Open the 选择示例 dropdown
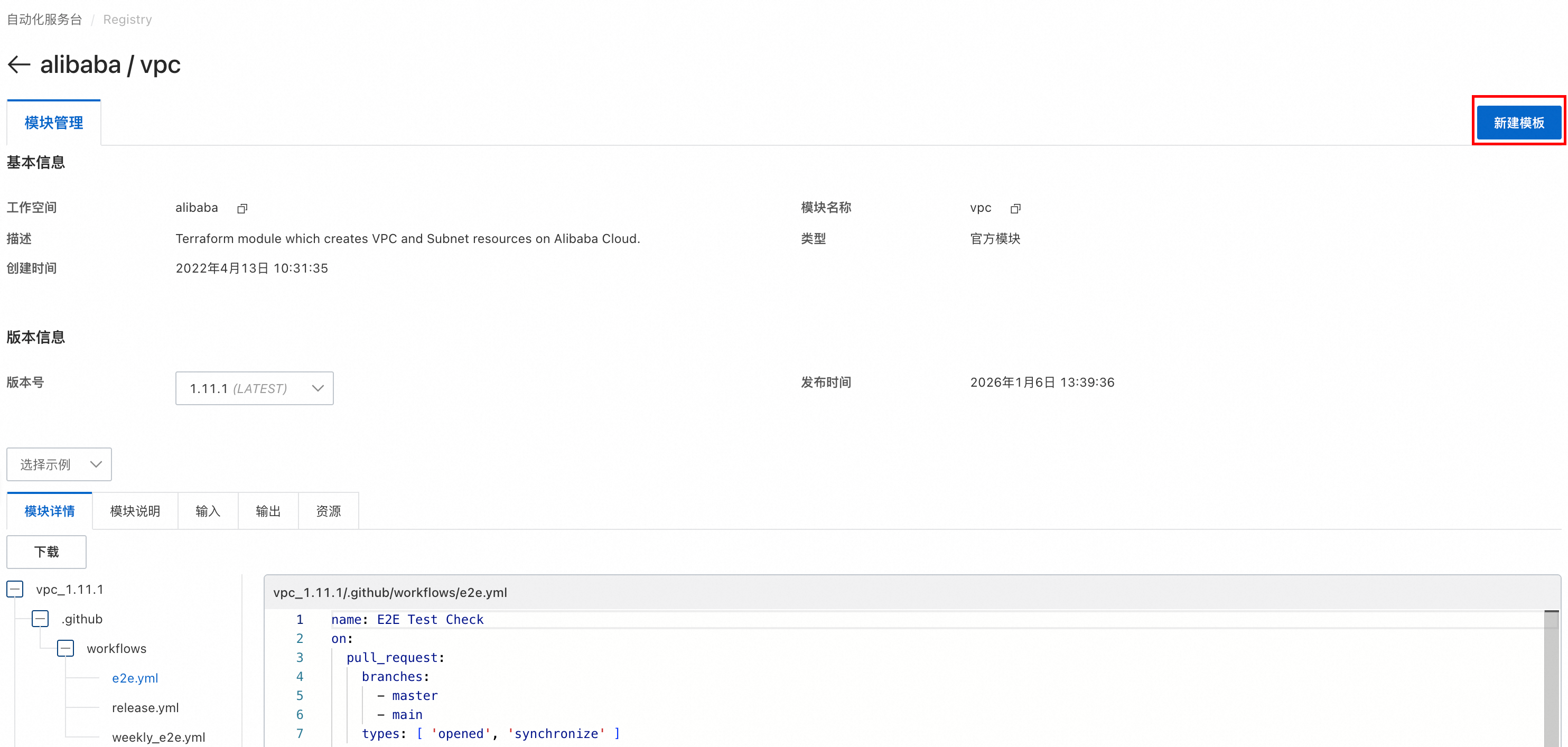Image resolution: width=1568 pixels, height=747 pixels. point(59,464)
